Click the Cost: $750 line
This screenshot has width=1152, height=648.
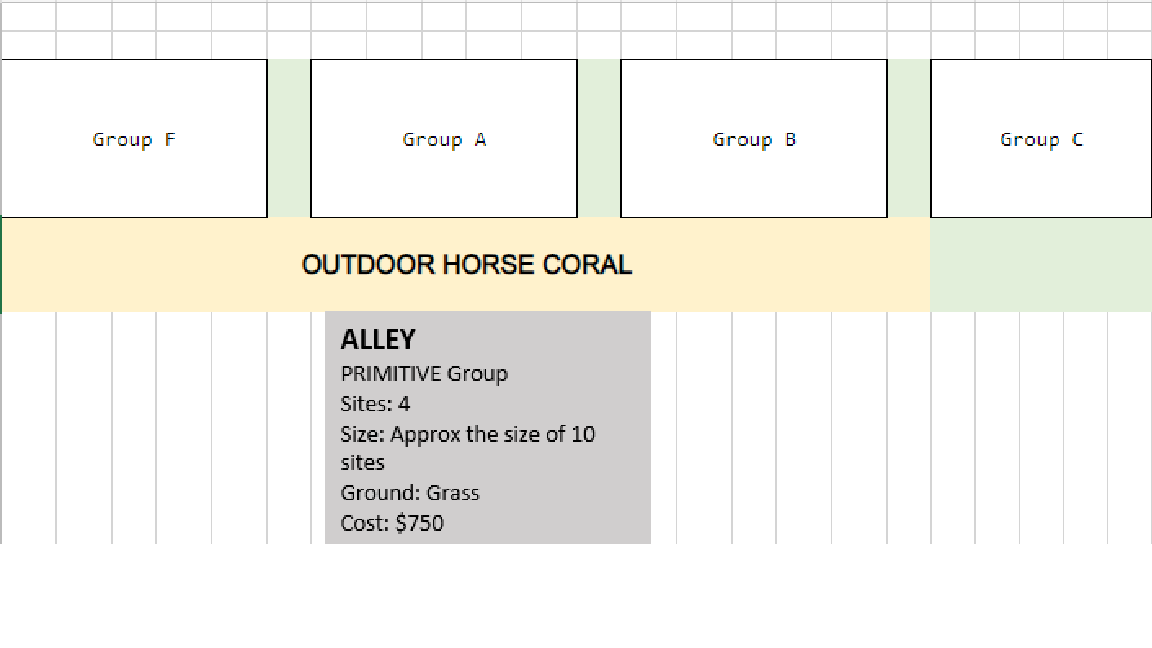(x=392, y=523)
